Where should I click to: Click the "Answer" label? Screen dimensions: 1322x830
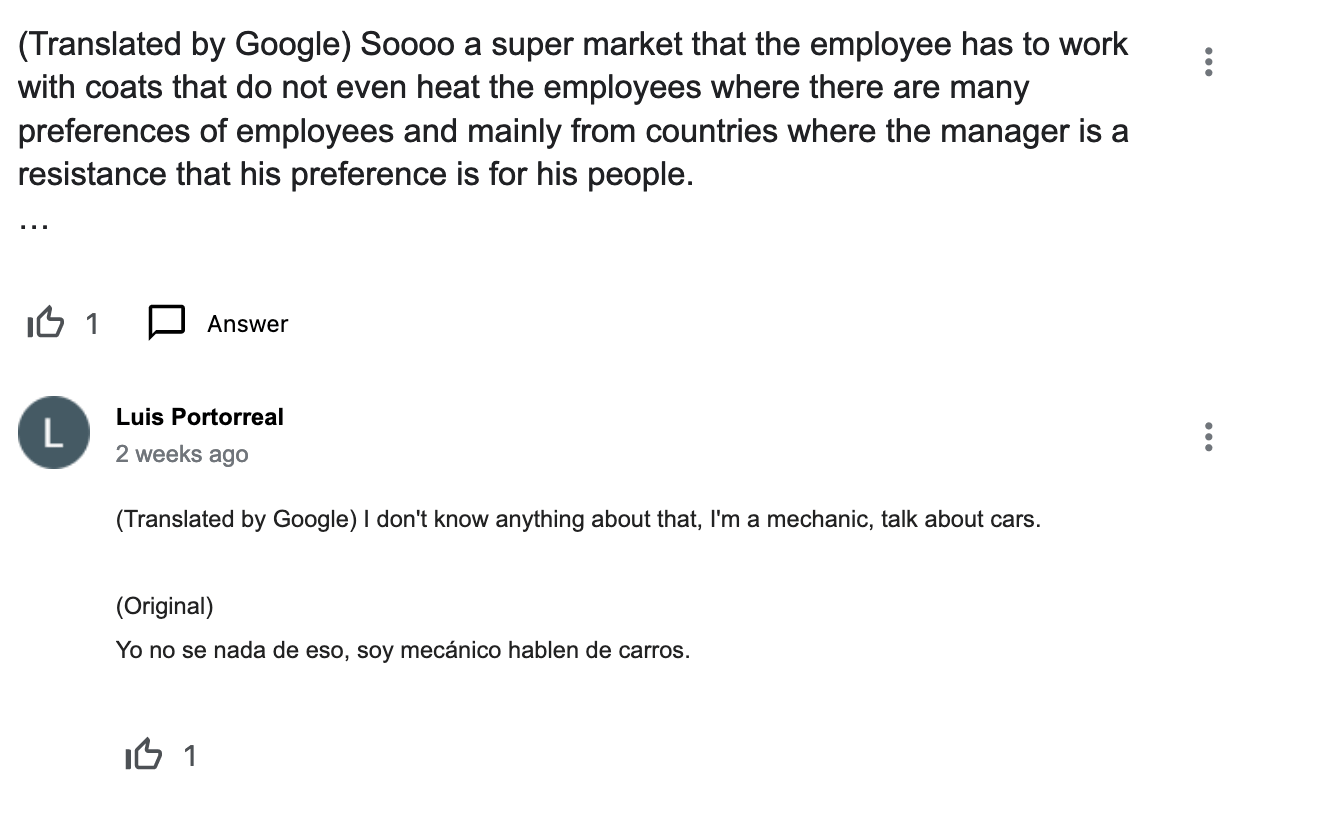click(247, 324)
